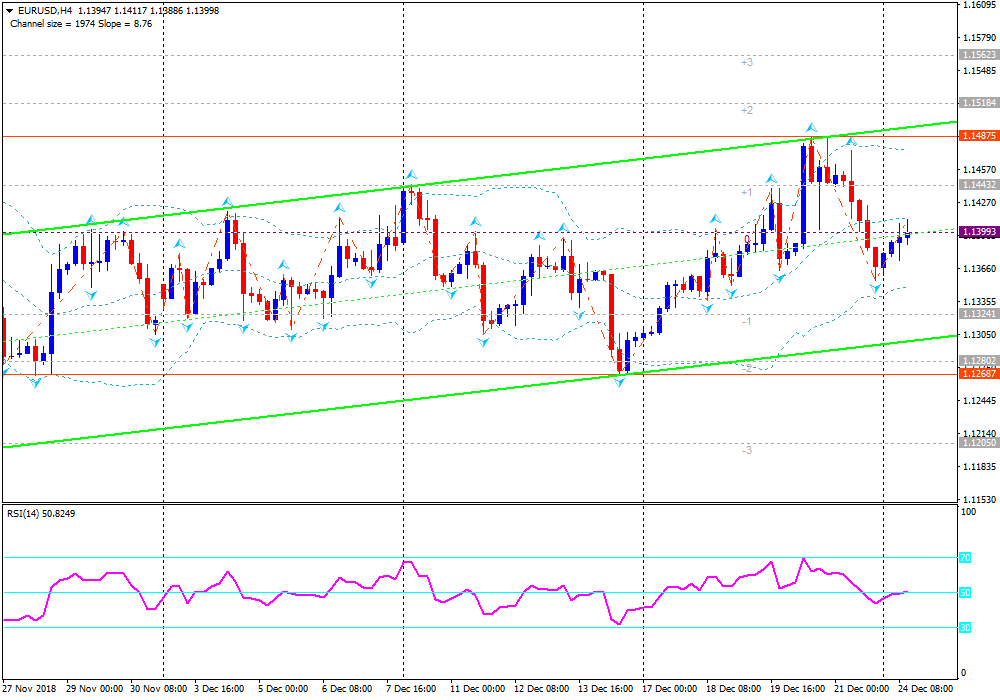
Task: Click the 13 Dec 16:00 time label
Action: 605,689
